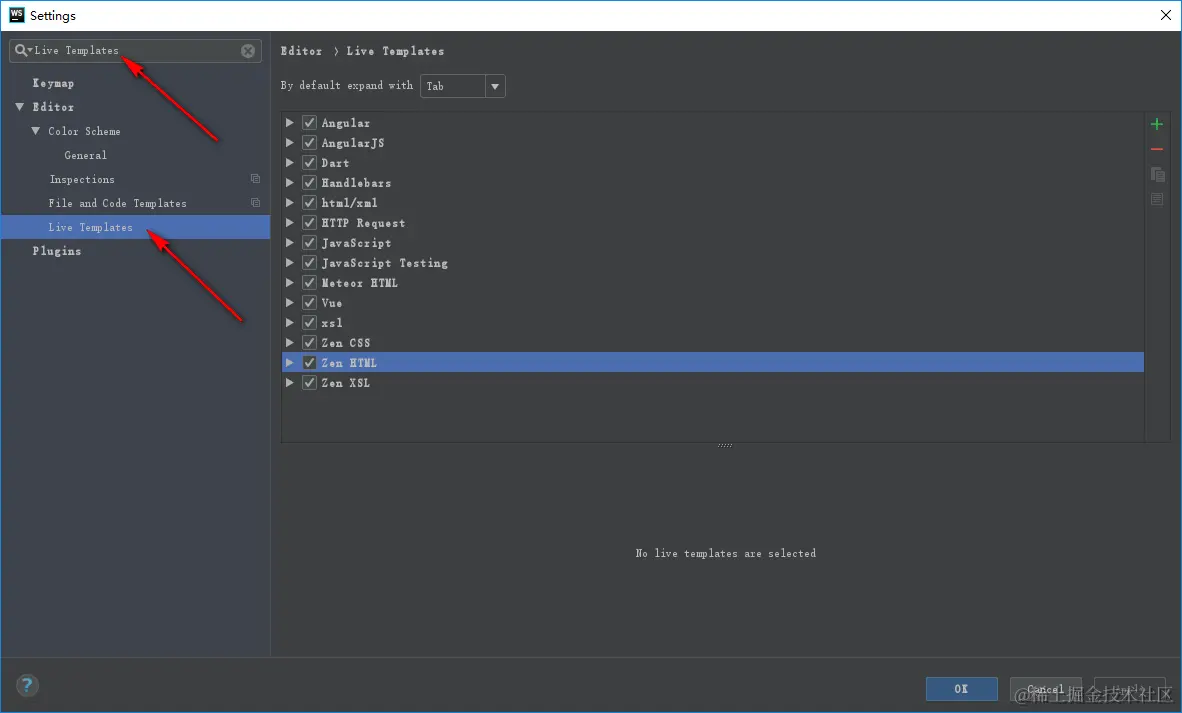Open Keymap settings page
The height and width of the screenshot is (713, 1182).
(53, 83)
